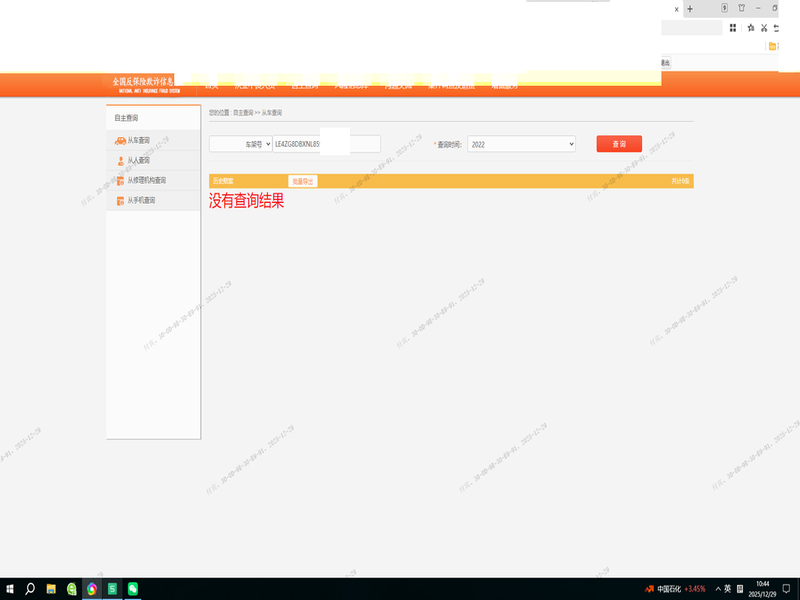
Task: Click the 批量导出 button
Action: (302, 181)
